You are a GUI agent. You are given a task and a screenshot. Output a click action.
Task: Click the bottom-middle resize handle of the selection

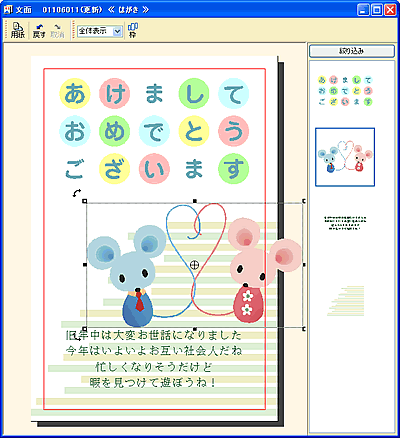pos(195,329)
